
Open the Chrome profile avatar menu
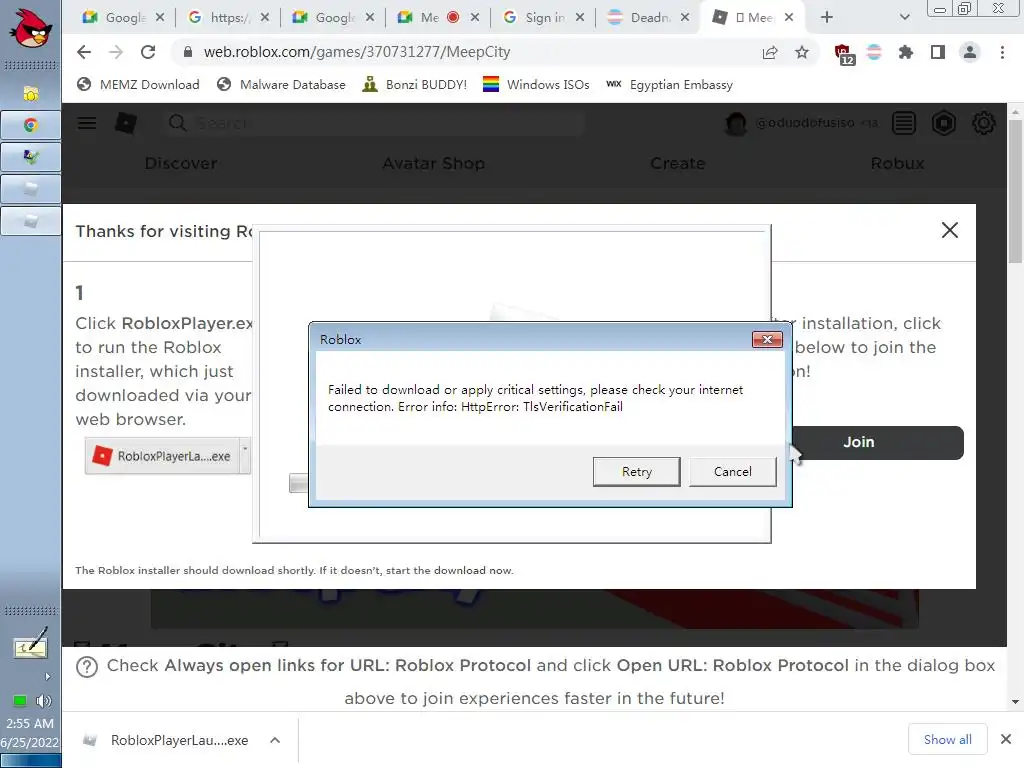(x=970, y=52)
